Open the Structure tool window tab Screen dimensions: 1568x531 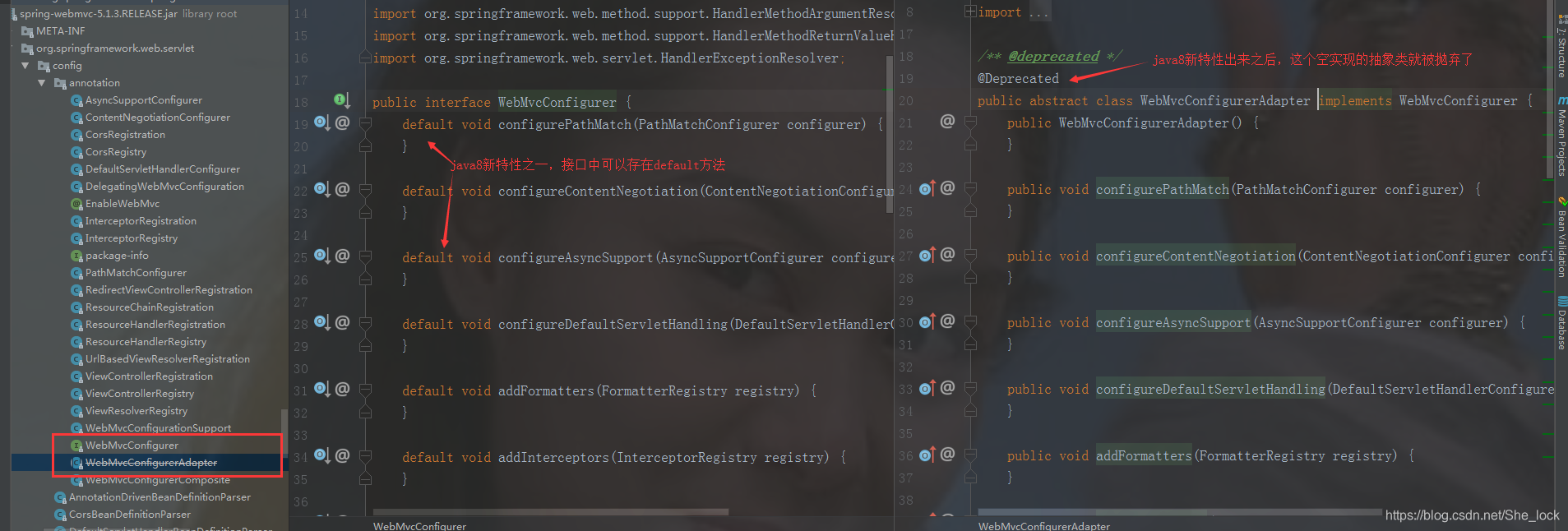pyautogui.click(x=1561, y=46)
